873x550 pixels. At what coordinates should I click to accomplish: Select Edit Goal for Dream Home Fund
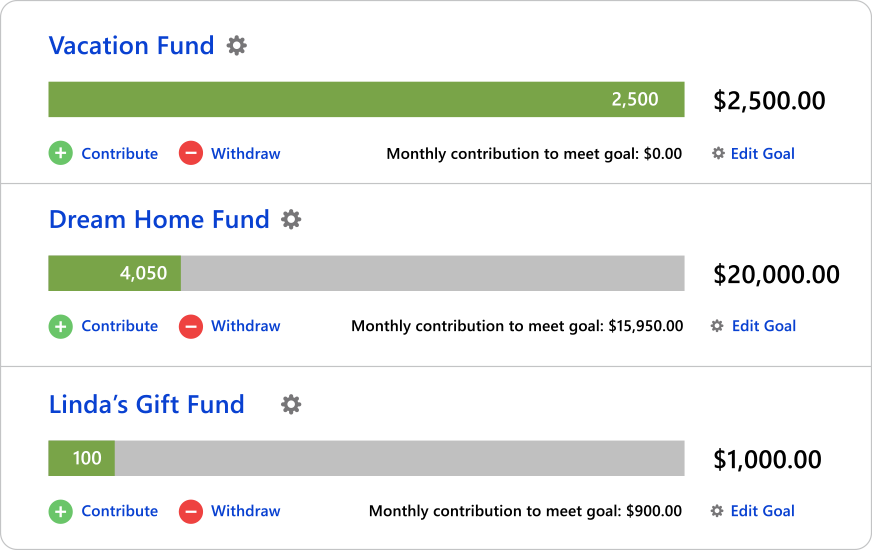764,326
